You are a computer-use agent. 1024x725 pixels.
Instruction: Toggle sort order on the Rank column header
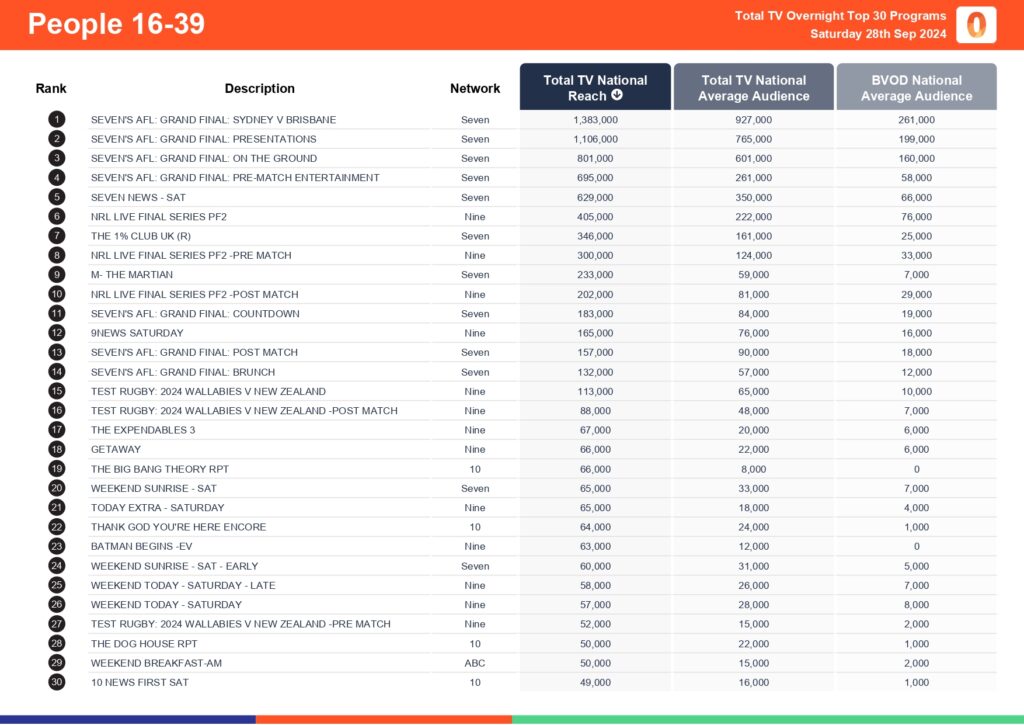pos(51,88)
